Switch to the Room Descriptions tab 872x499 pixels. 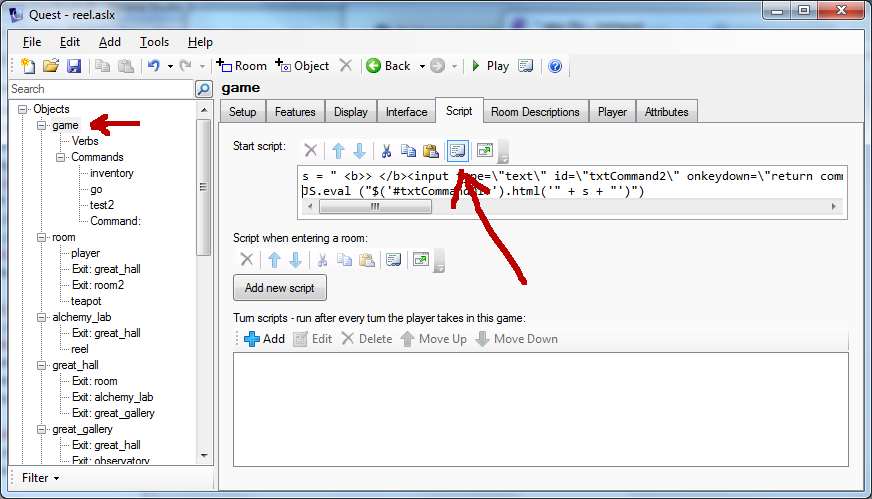(x=535, y=112)
